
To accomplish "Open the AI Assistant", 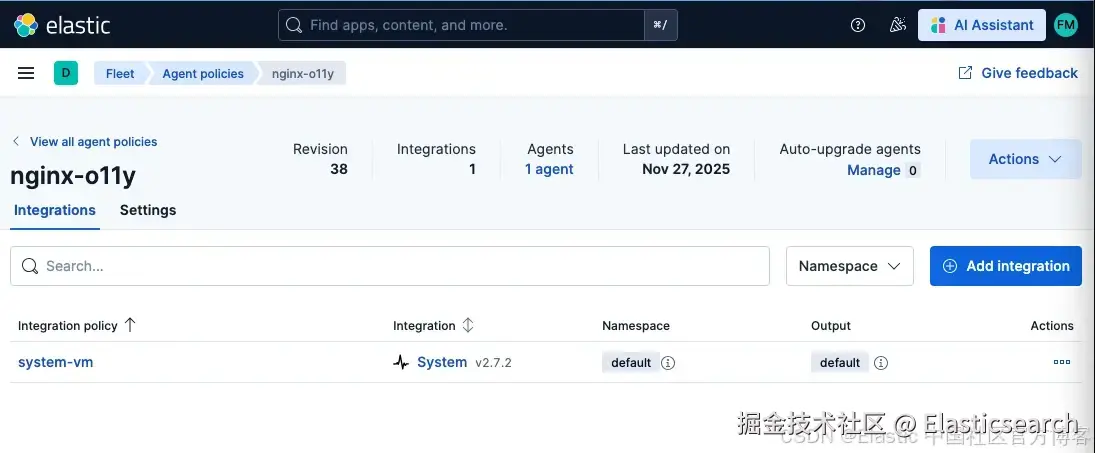I will tap(981, 25).
